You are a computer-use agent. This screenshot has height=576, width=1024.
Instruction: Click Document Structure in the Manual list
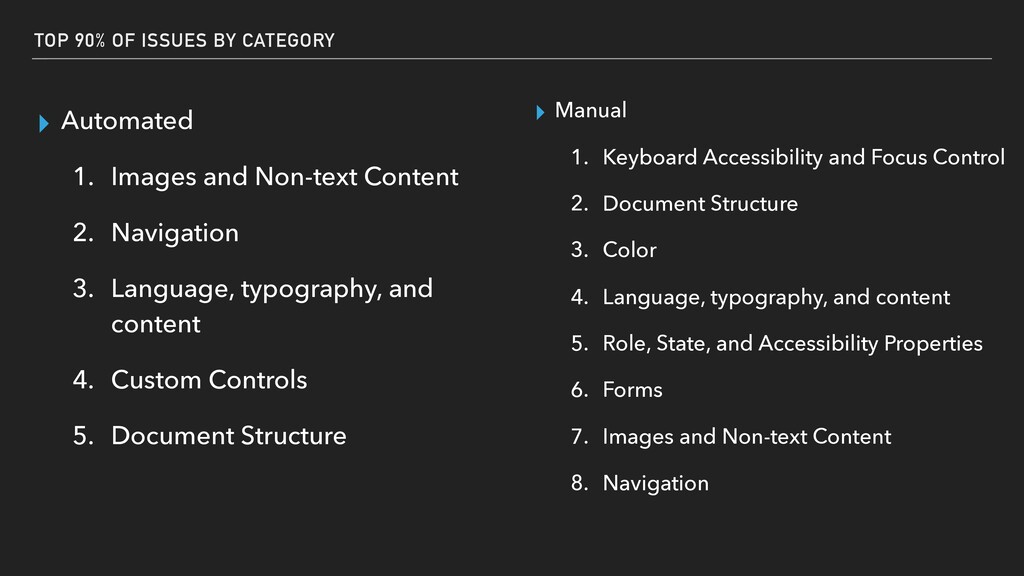[700, 204]
